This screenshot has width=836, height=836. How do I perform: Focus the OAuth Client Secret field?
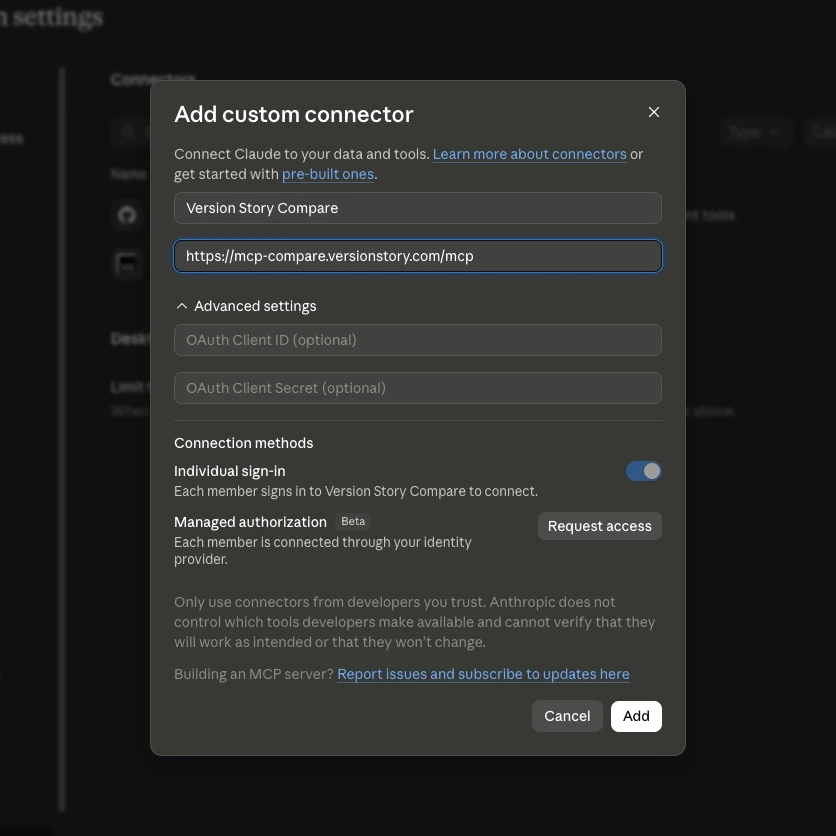[417, 388]
